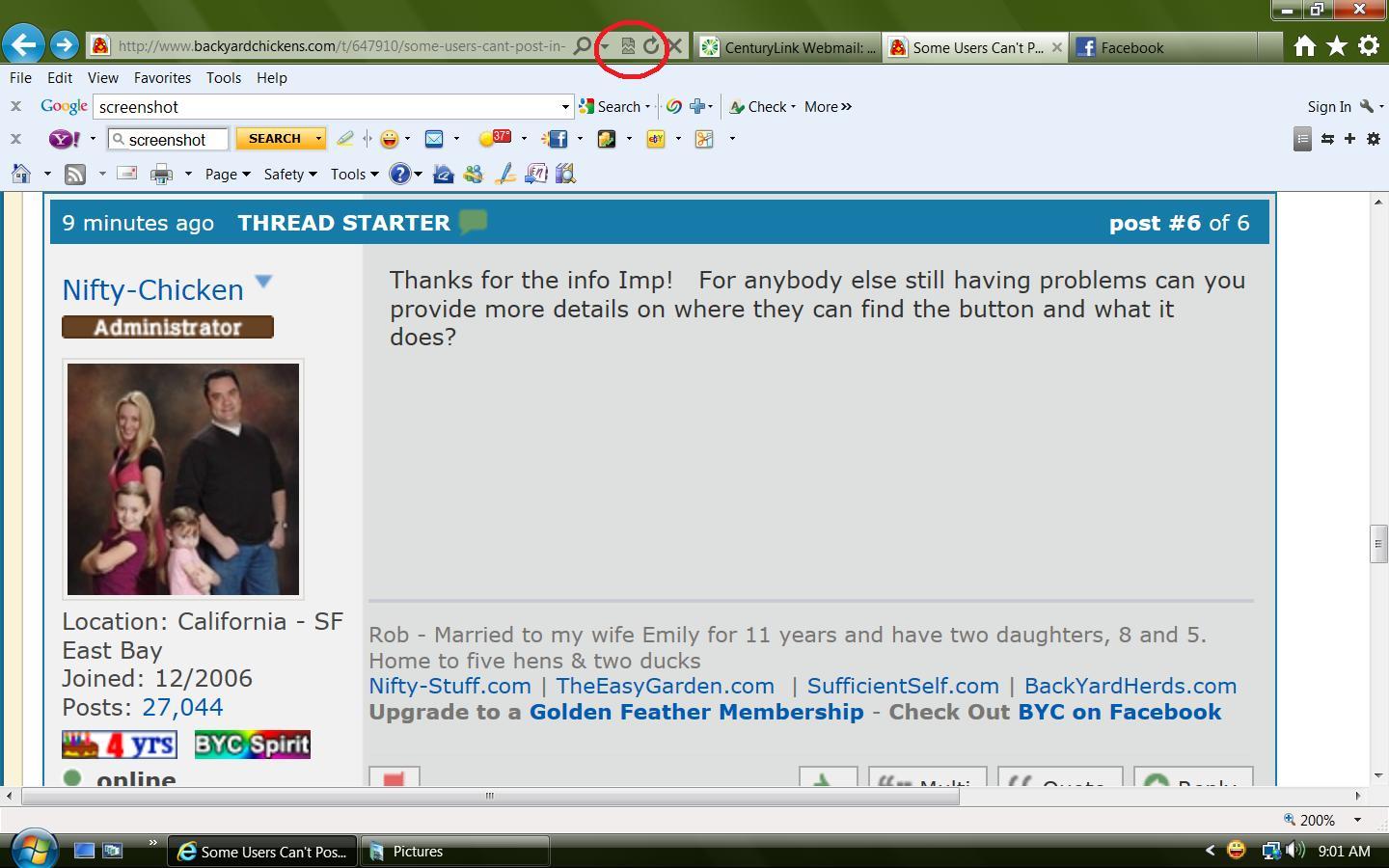Open the Yahoo Mail envelope icon
This screenshot has height=868, width=1389.
[x=434, y=139]
